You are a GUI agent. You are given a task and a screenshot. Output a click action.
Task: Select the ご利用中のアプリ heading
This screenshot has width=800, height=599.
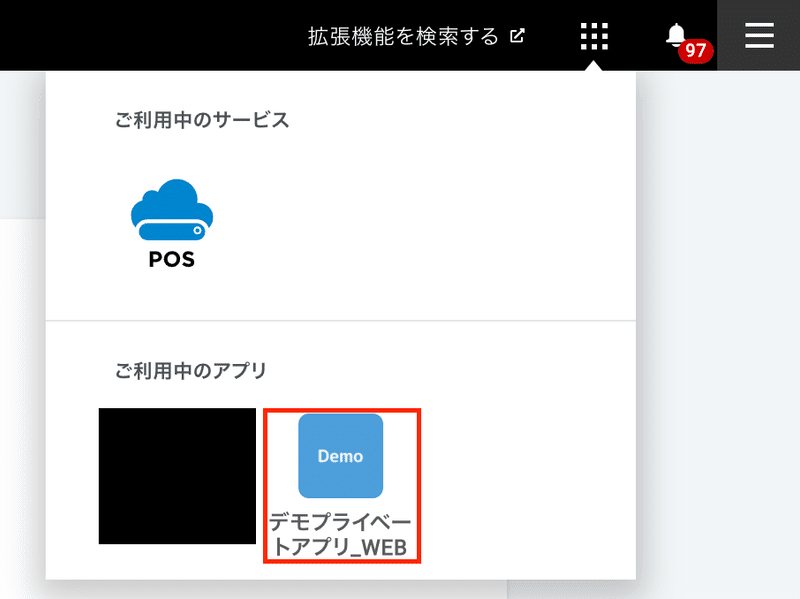(x=191, y=371)
